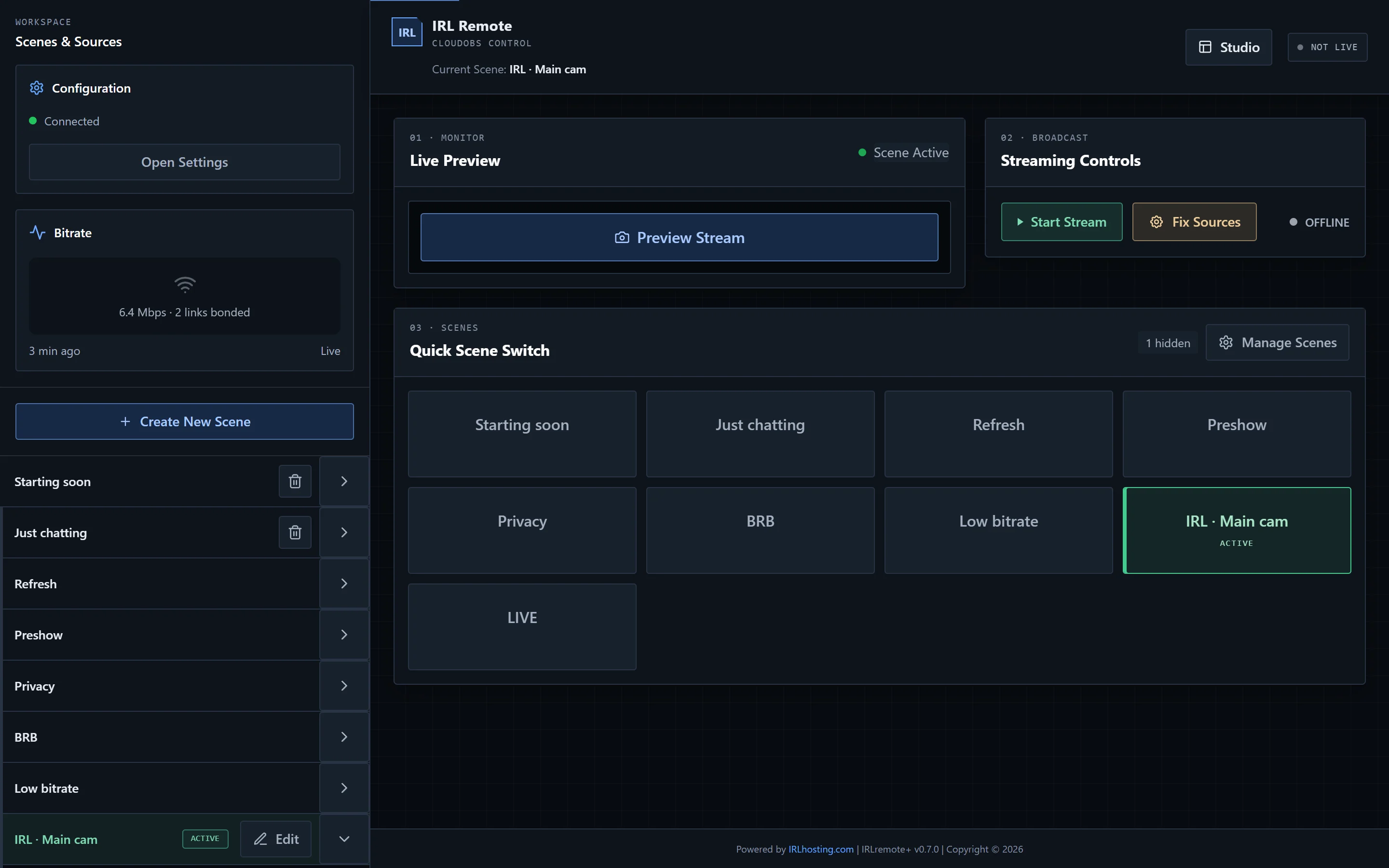Click the wifi signal icon in Bitrate
The image size is (1389, 868).
coord(185,284)
